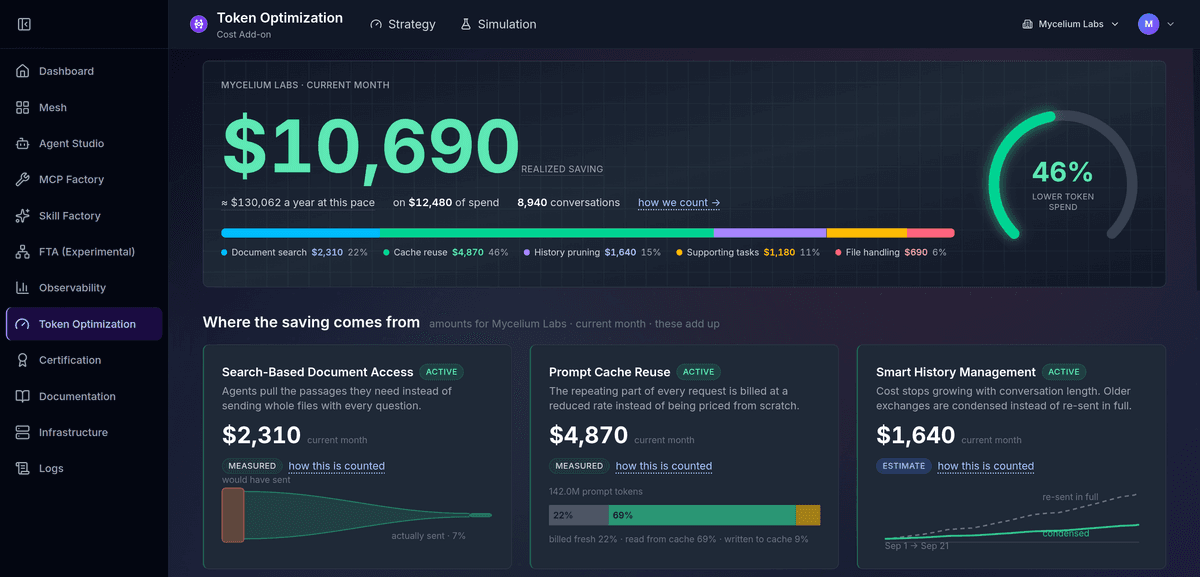Click the yellow Supporting tasks bar segment

(867, 233)
